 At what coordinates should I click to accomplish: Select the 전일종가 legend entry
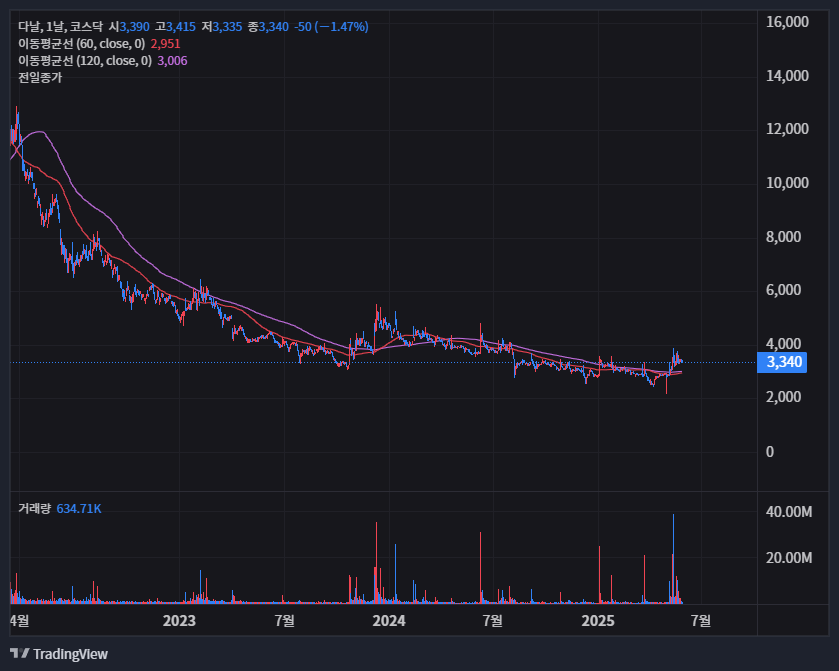[x=40, y=78]
